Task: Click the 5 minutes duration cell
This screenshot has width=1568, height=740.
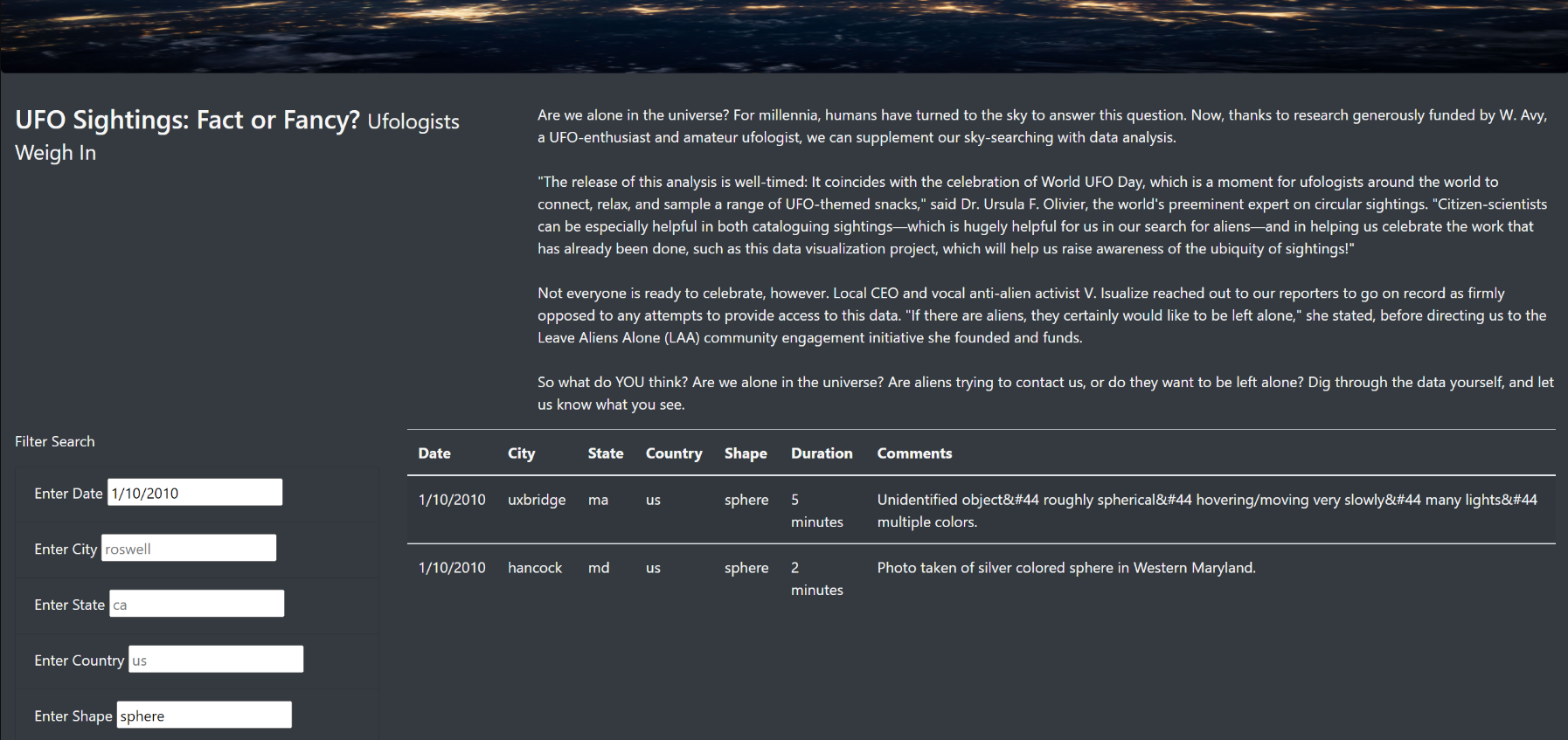Action: pyautogui.click(x=816, y=510)
